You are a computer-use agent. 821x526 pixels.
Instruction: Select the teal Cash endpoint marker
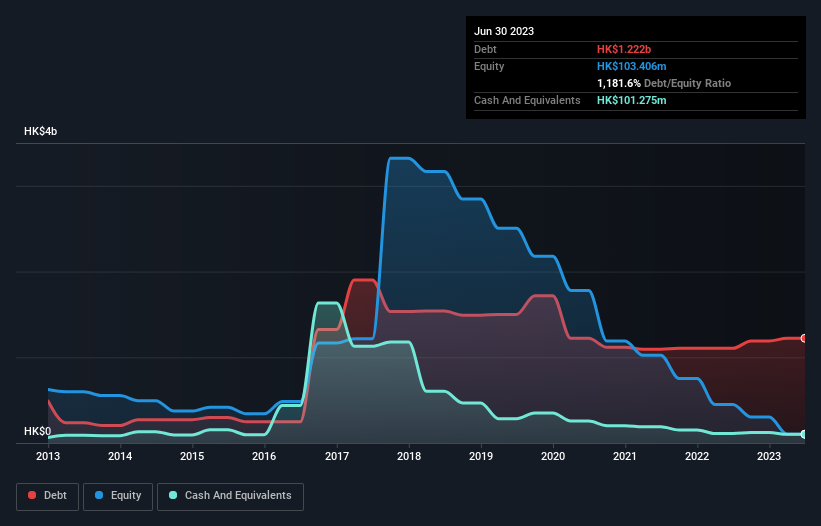pyautogui.click(x=804, y=434)
